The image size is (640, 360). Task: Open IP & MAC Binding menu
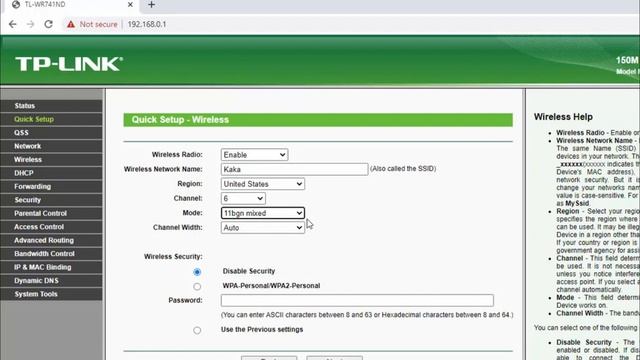click(51, 267)
